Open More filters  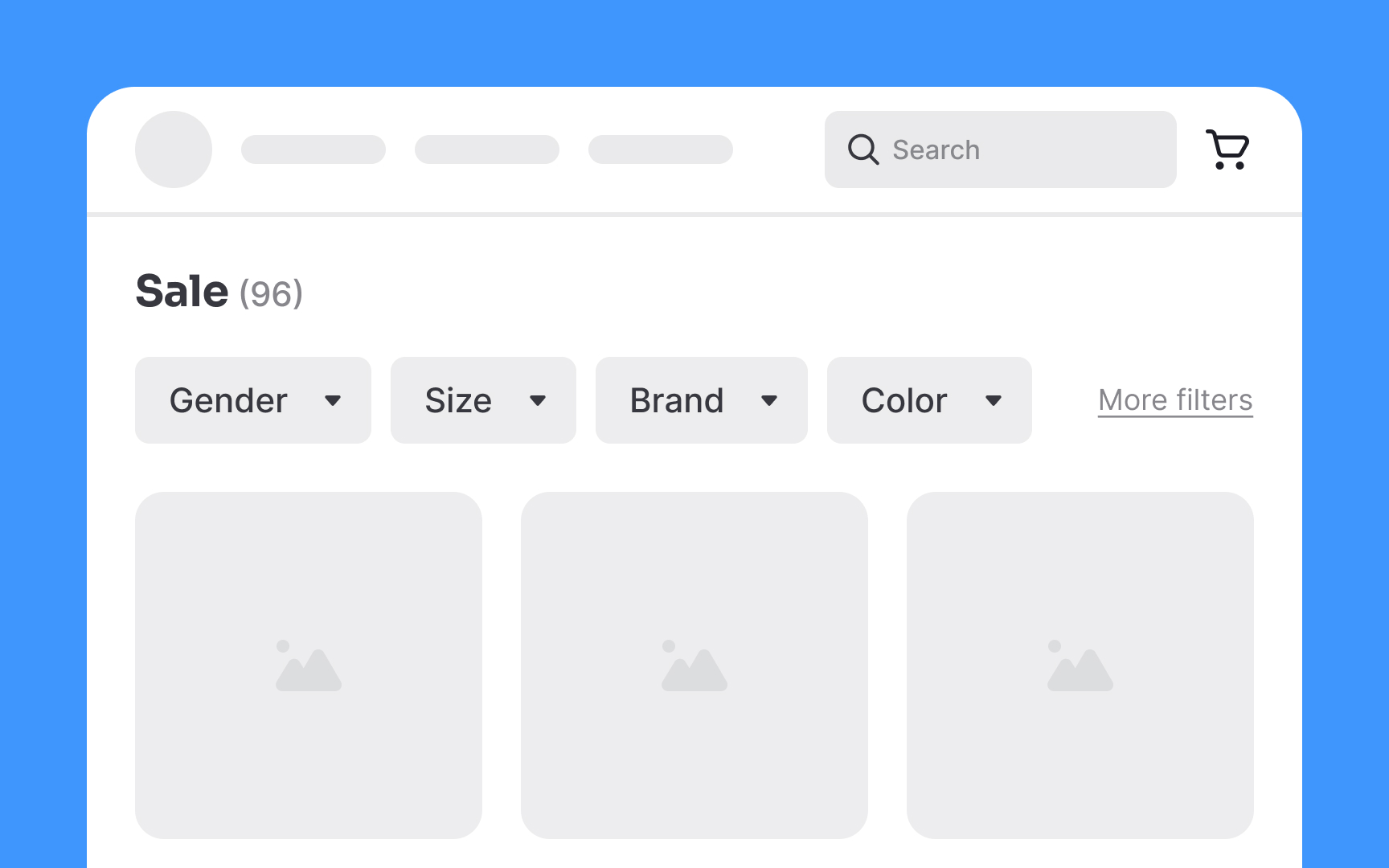pyautogui.click(x=1174, y=399)
